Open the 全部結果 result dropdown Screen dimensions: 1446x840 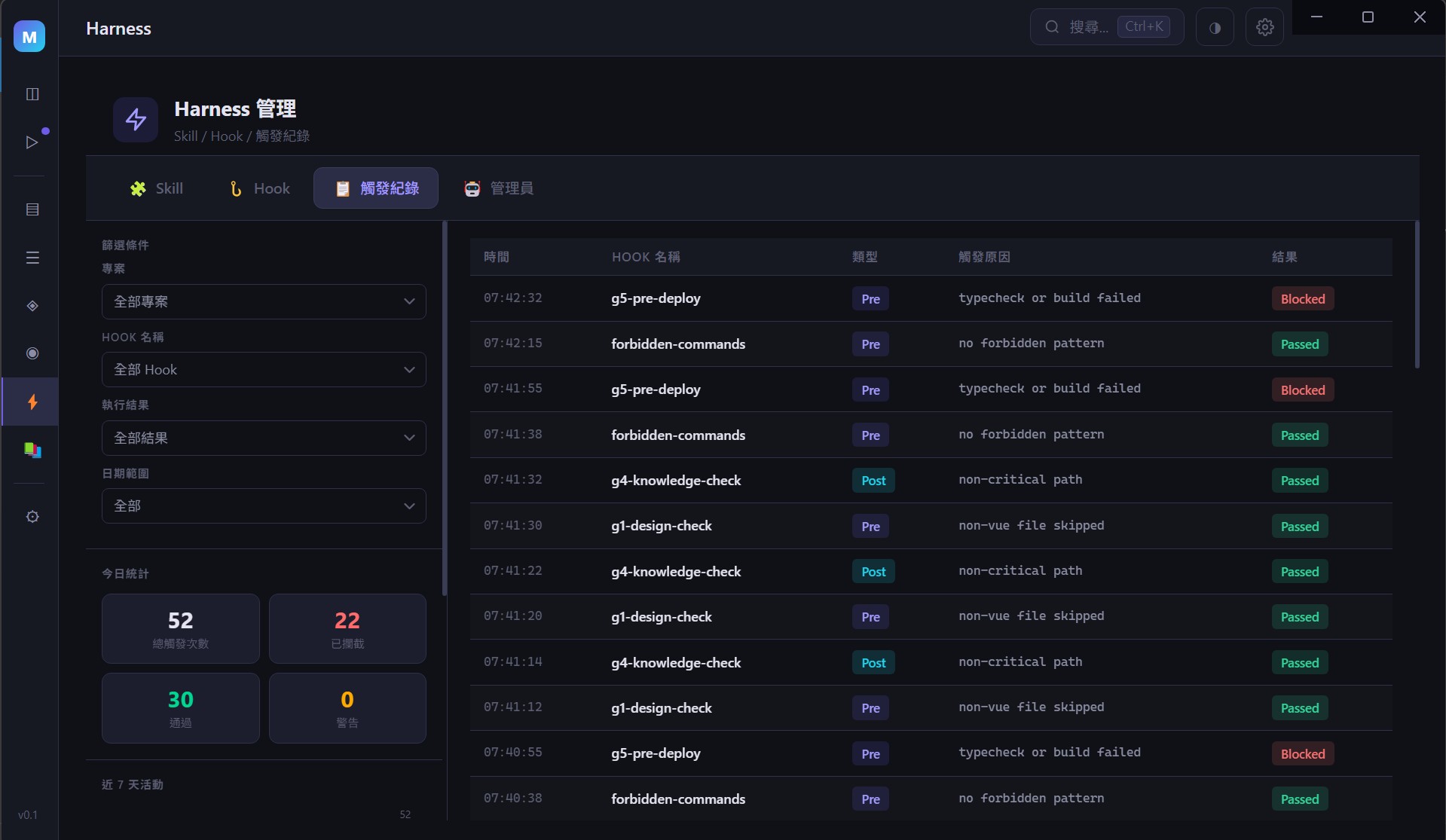tap(264, 438)
